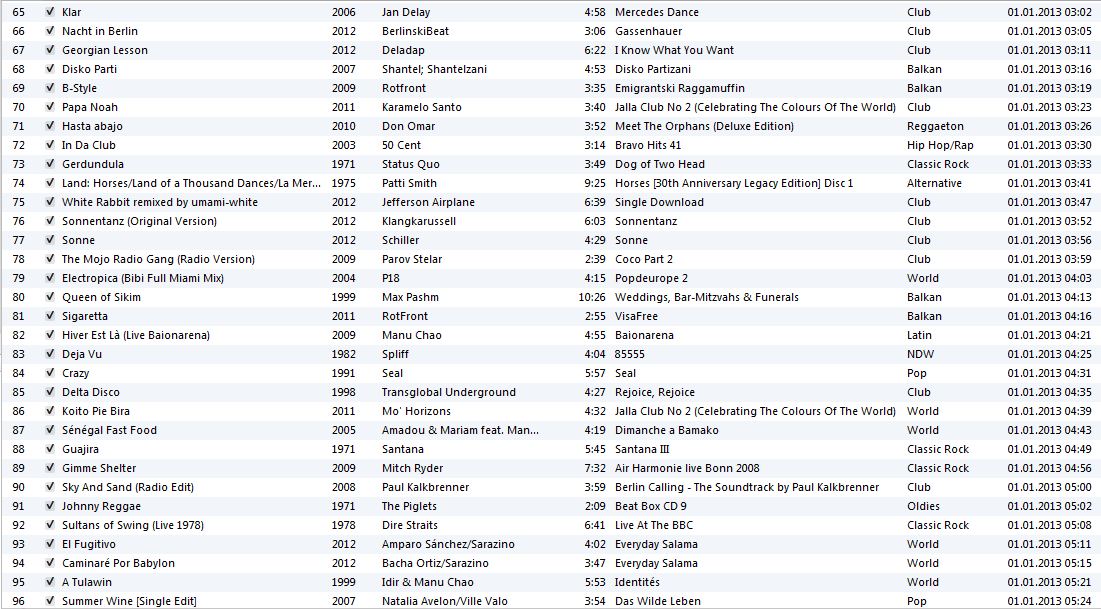
Task: Toggle the checkbox for Sultans of Swing
Action: click(x=49, y=525)
